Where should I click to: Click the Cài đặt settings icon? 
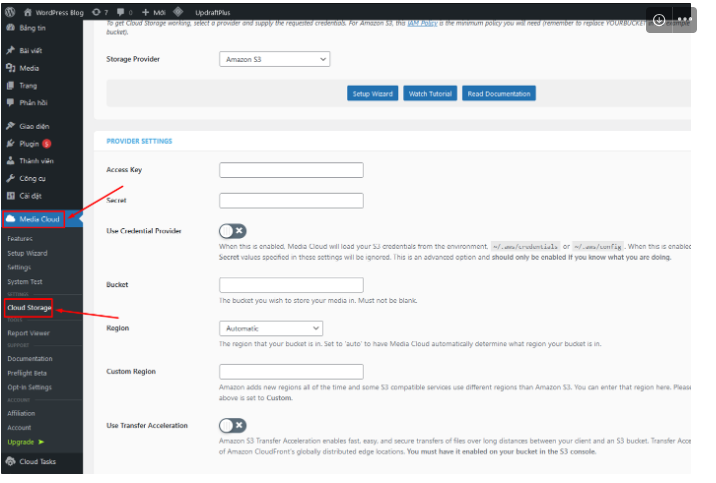tap(11, 196)
